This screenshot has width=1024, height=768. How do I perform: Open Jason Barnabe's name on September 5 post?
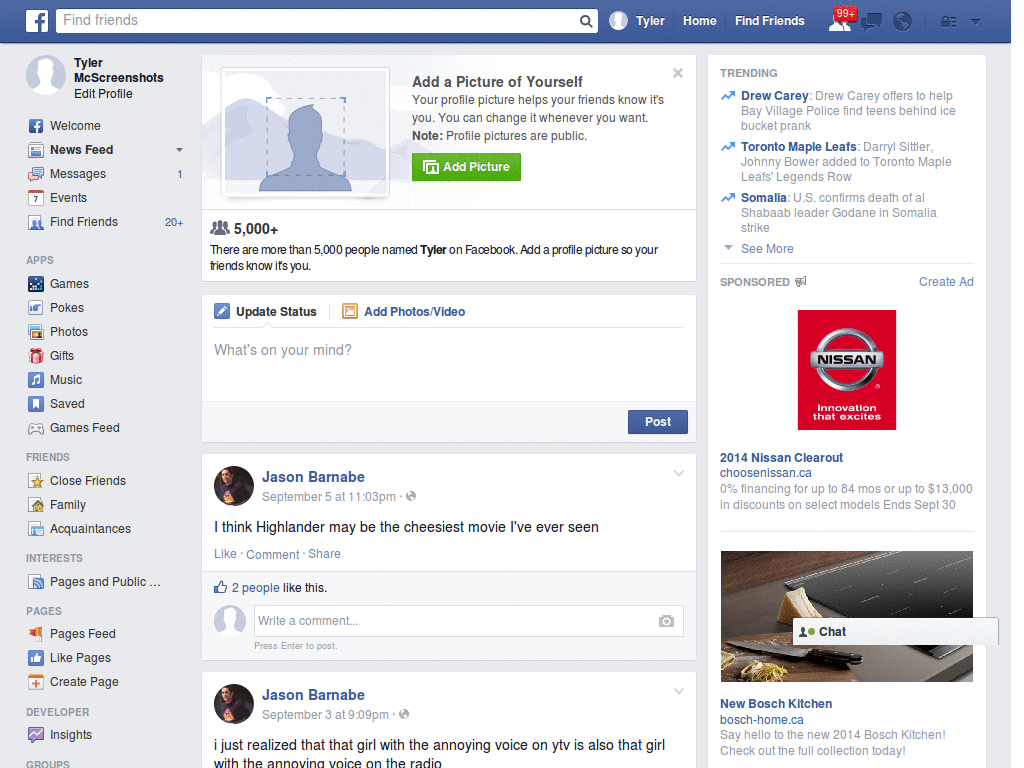pyautogui.click(x=313, y=477)
